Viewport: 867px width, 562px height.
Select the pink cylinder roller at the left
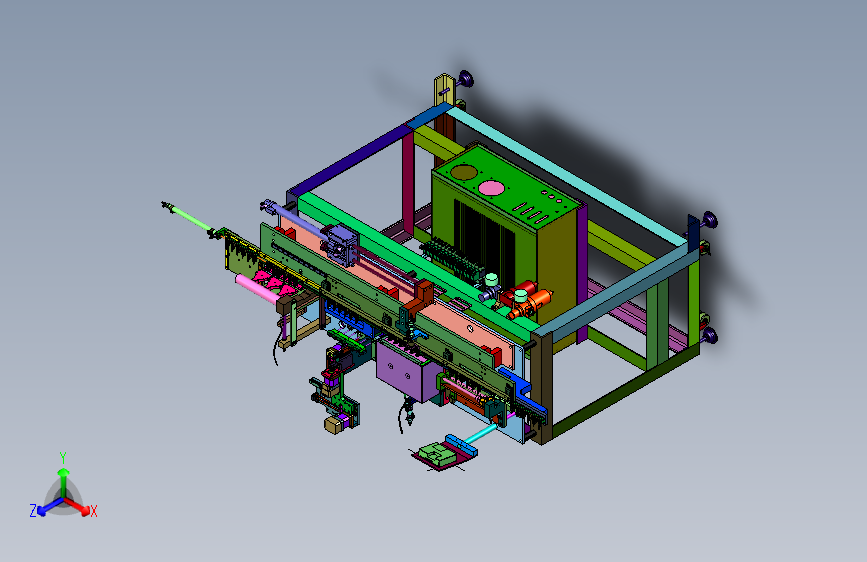(x=259, y=289)
